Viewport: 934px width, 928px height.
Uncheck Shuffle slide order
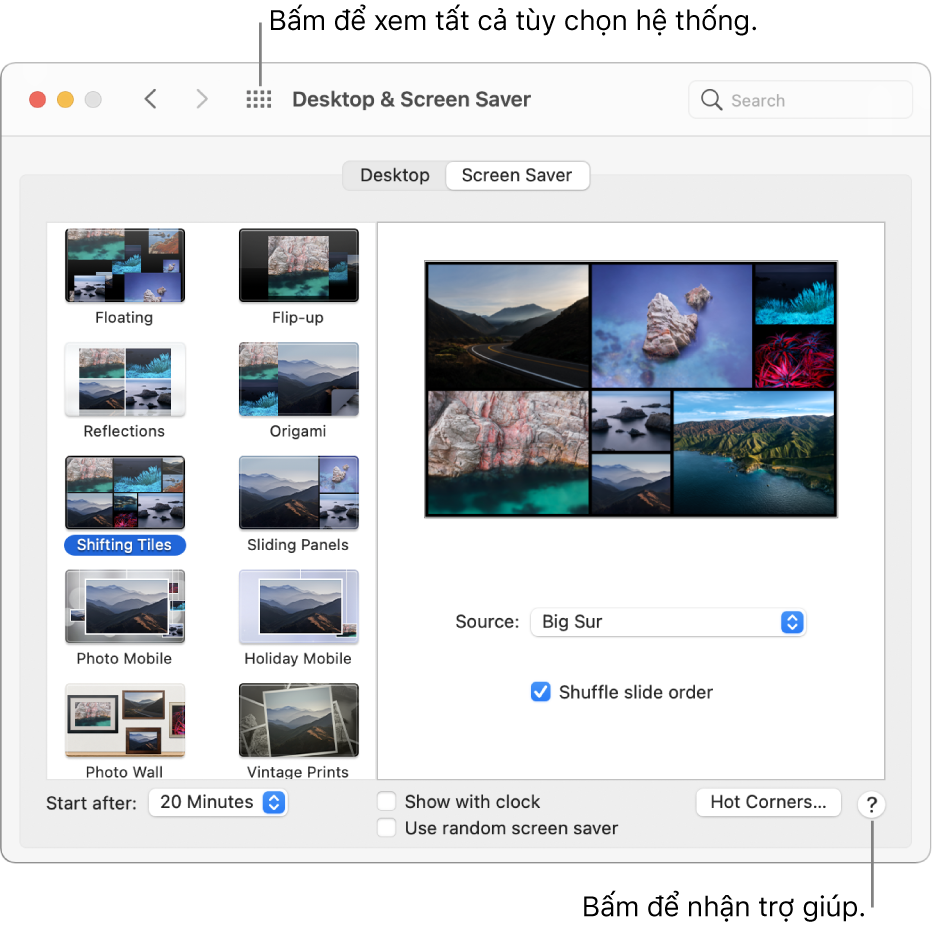click(x=541, y=692)
